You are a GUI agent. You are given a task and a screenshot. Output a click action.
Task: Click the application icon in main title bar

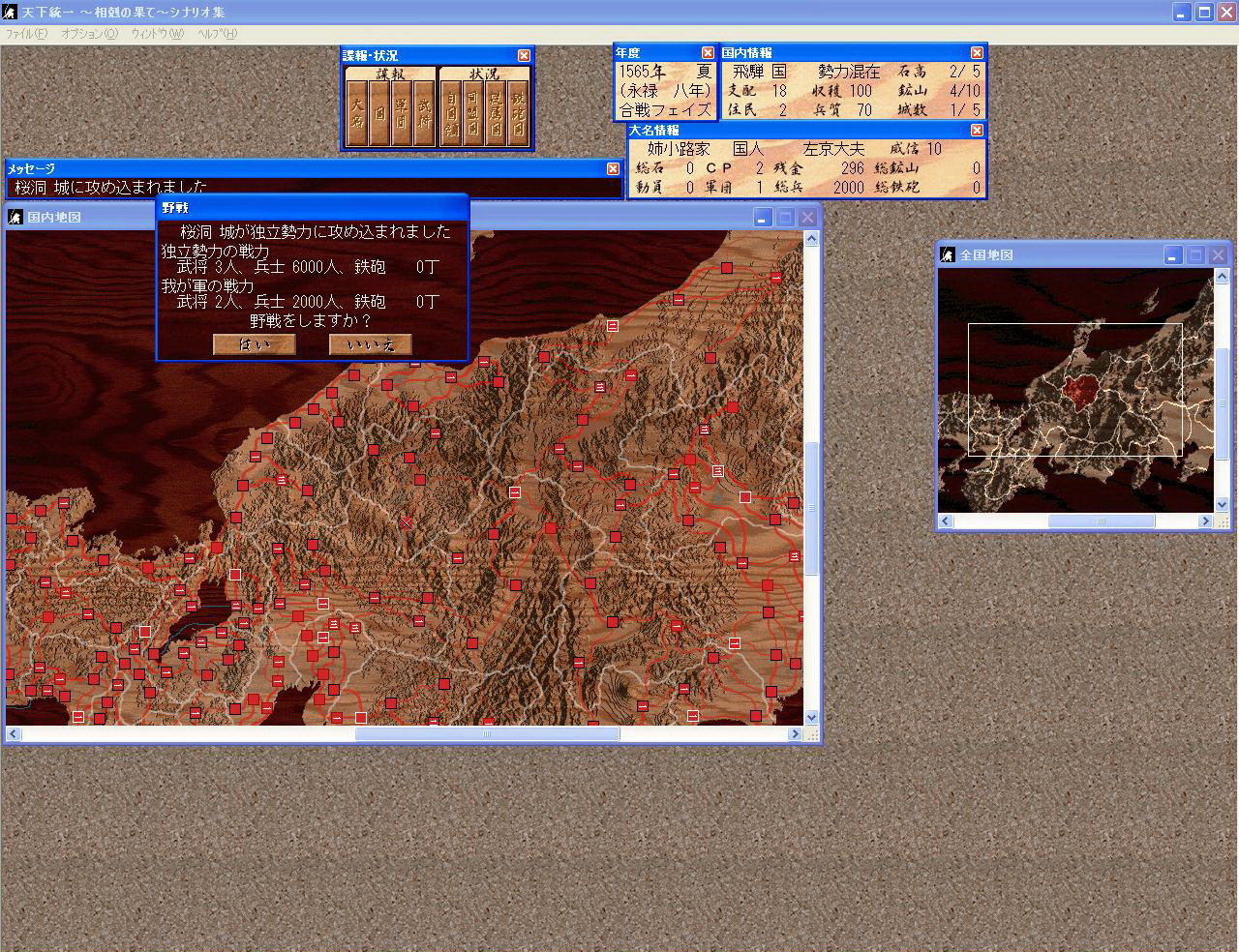[x=11, y=12]
